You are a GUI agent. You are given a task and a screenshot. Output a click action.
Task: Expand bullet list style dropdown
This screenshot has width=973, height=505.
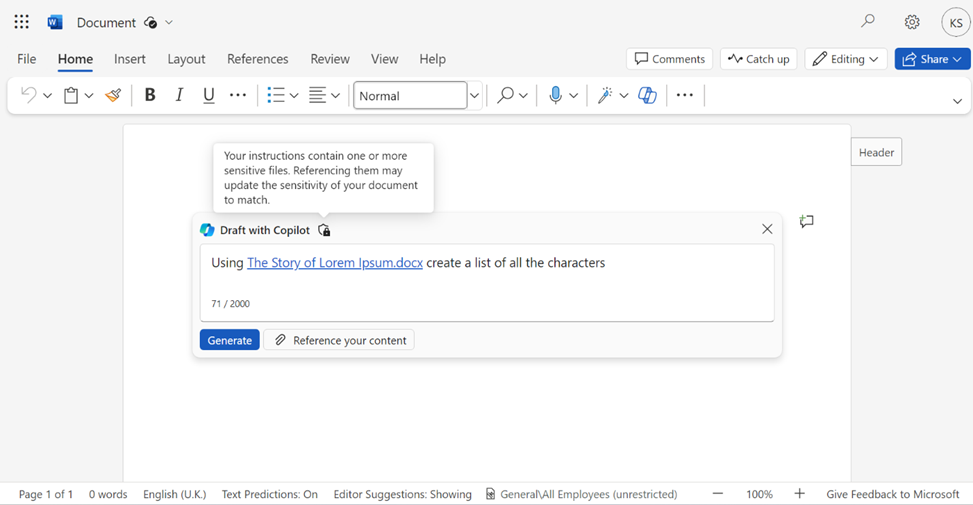click(294, 96)
